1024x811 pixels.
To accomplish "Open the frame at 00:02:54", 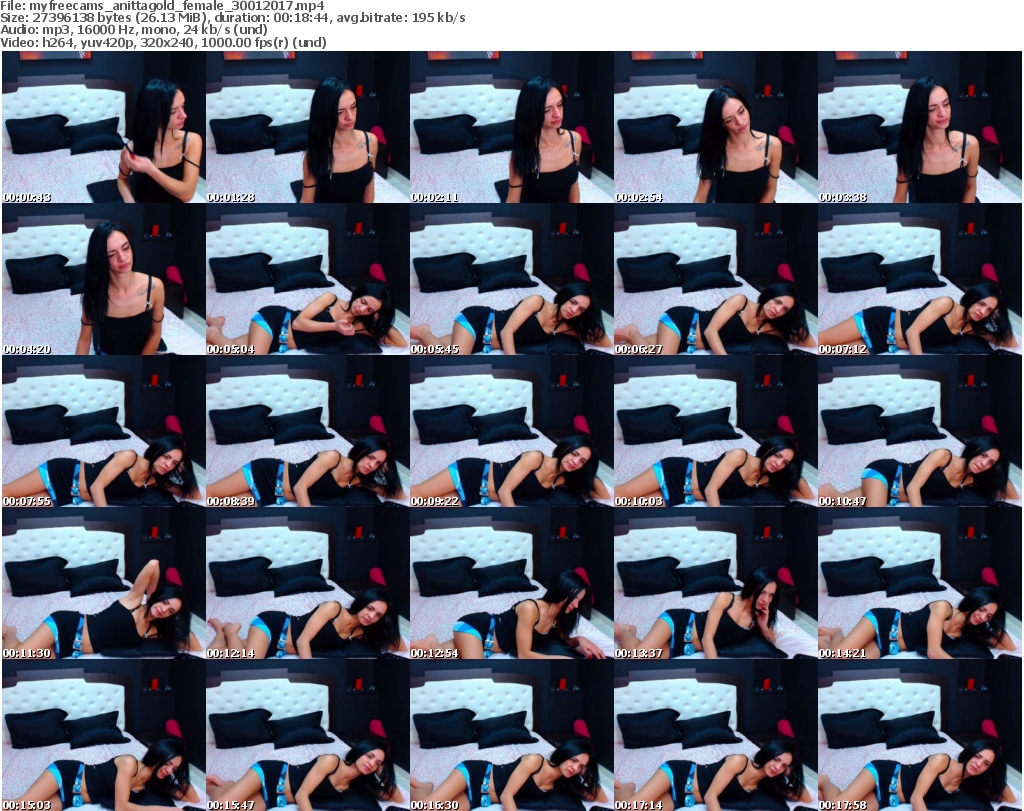I will coord(715,127).
